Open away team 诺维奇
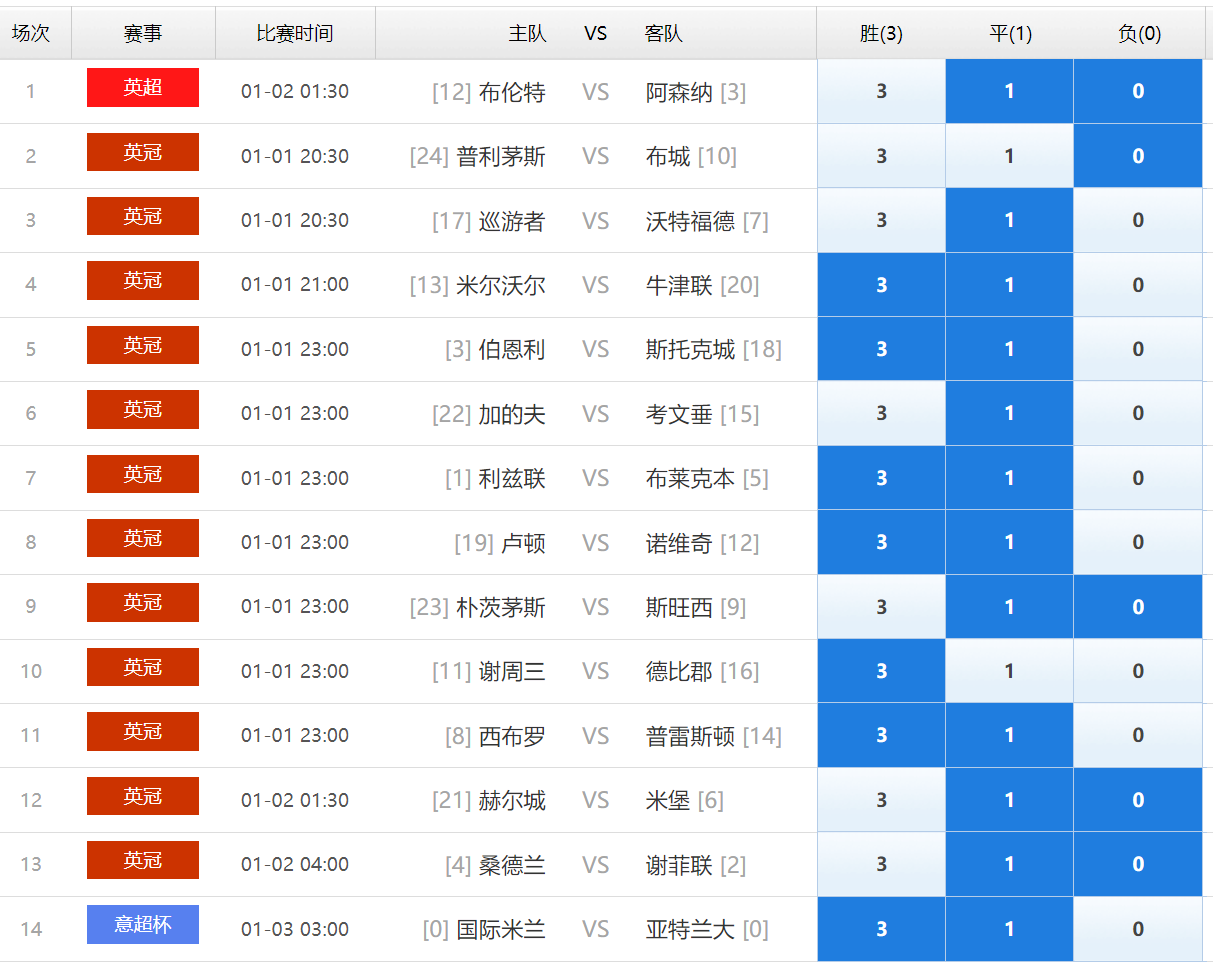The image size is (1213, 971). point(679,543)
